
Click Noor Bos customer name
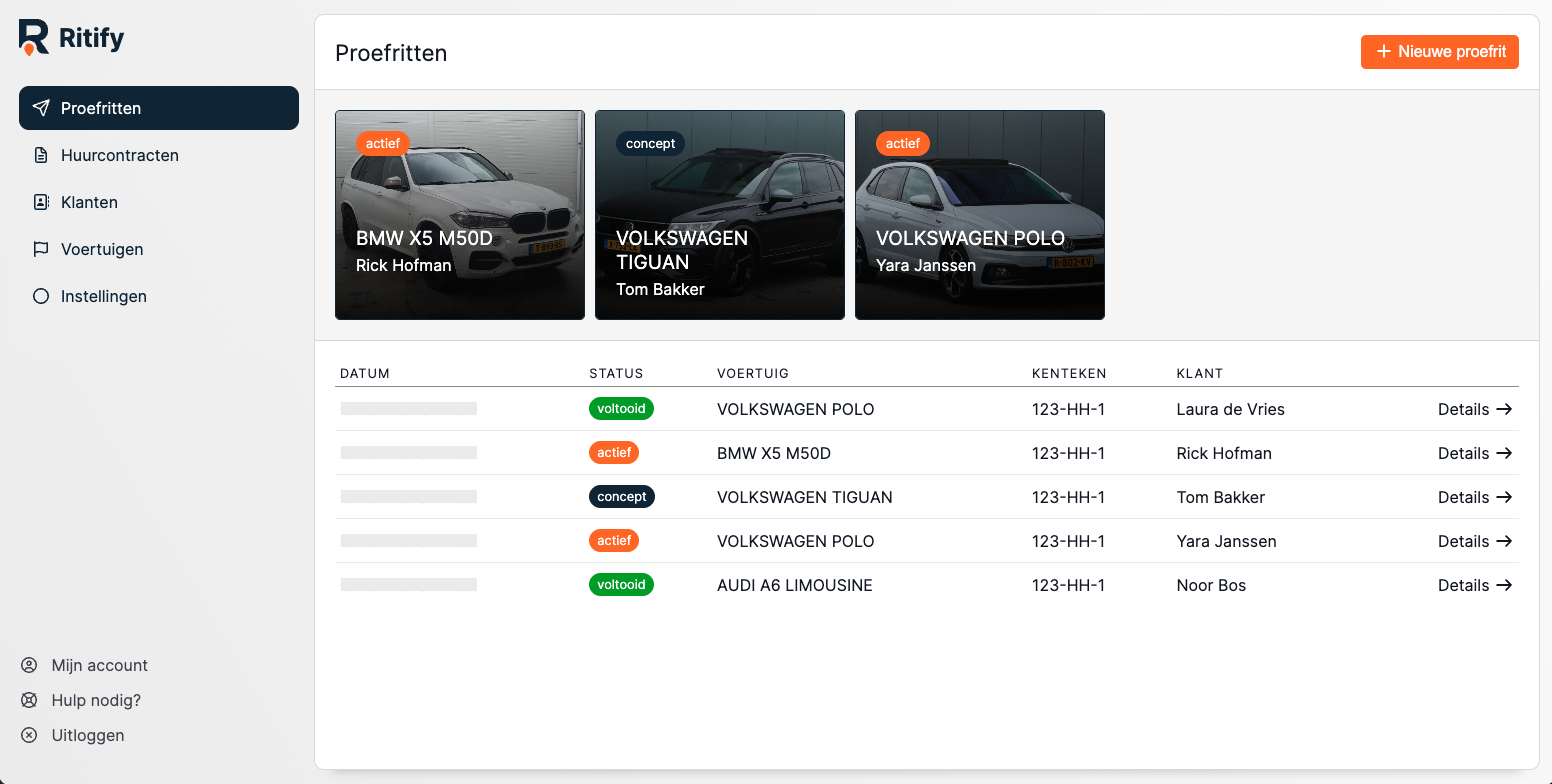[x=1211, y=585]
